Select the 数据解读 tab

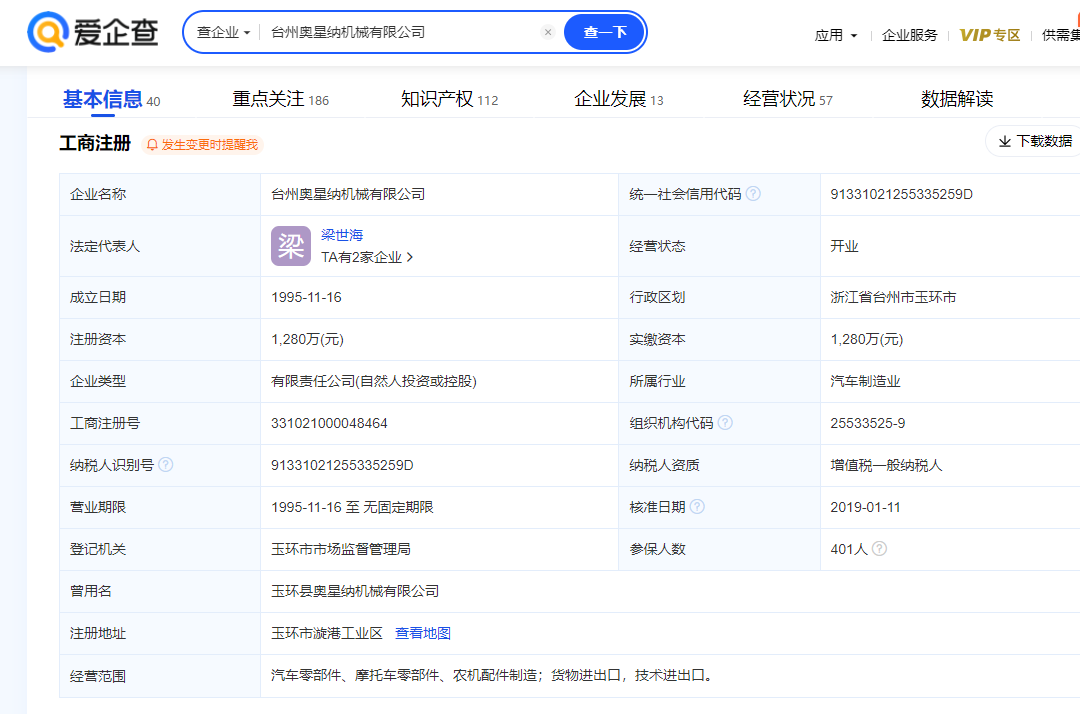[x=957, y=99]
